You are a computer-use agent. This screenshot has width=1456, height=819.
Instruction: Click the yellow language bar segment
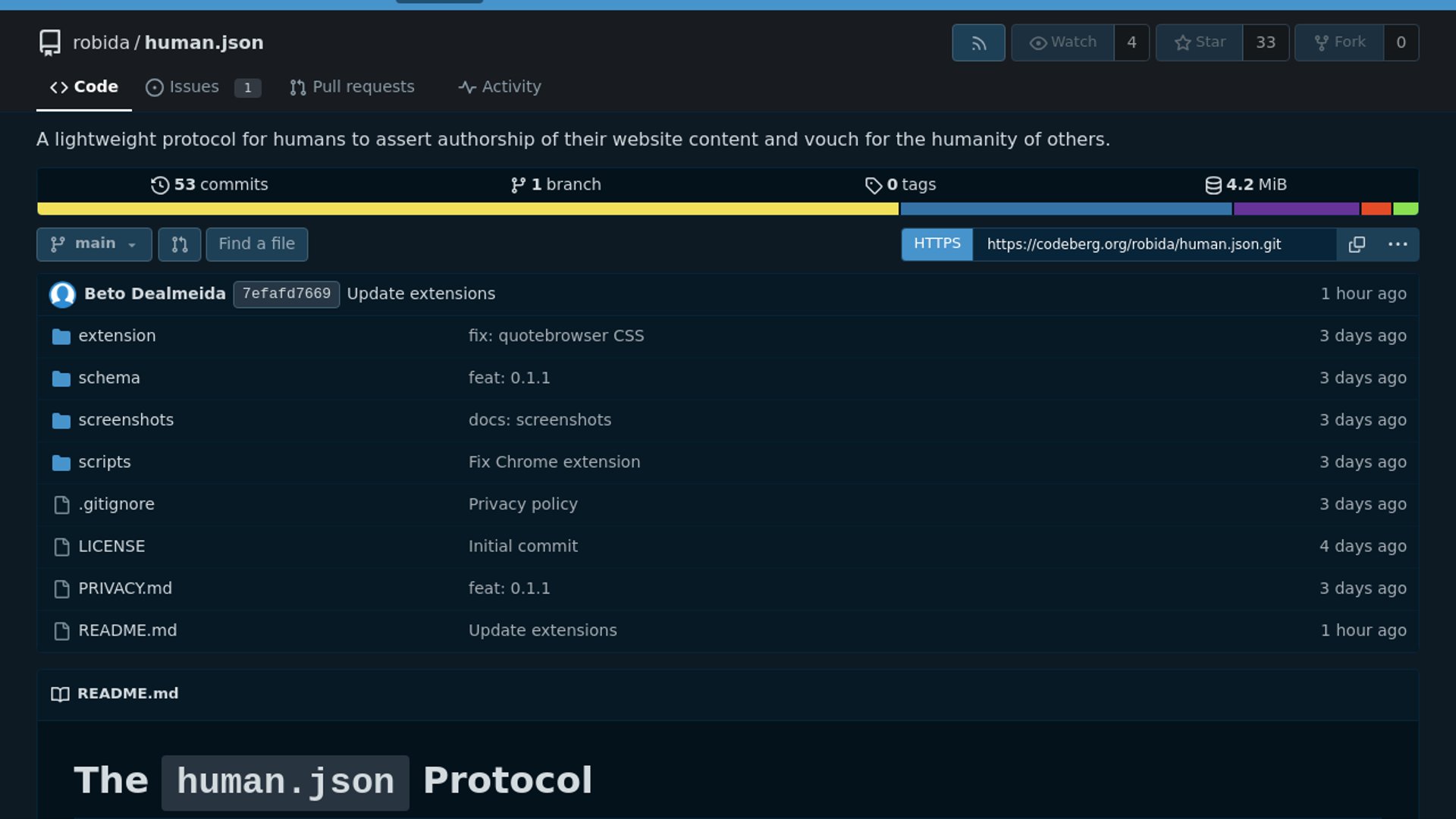(x=467, y=209)
